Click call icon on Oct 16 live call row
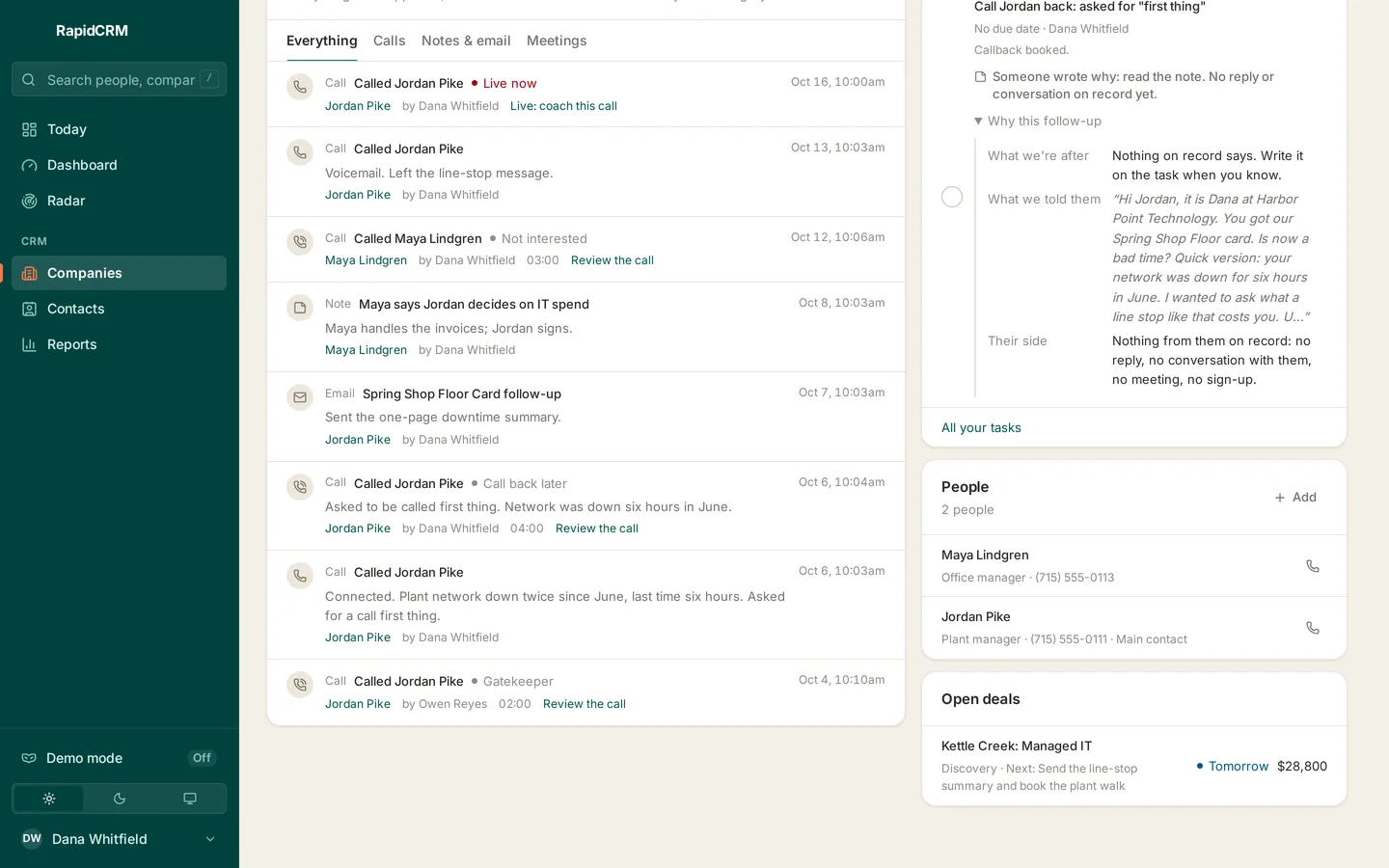The image size is (1389, 868). 300,87
